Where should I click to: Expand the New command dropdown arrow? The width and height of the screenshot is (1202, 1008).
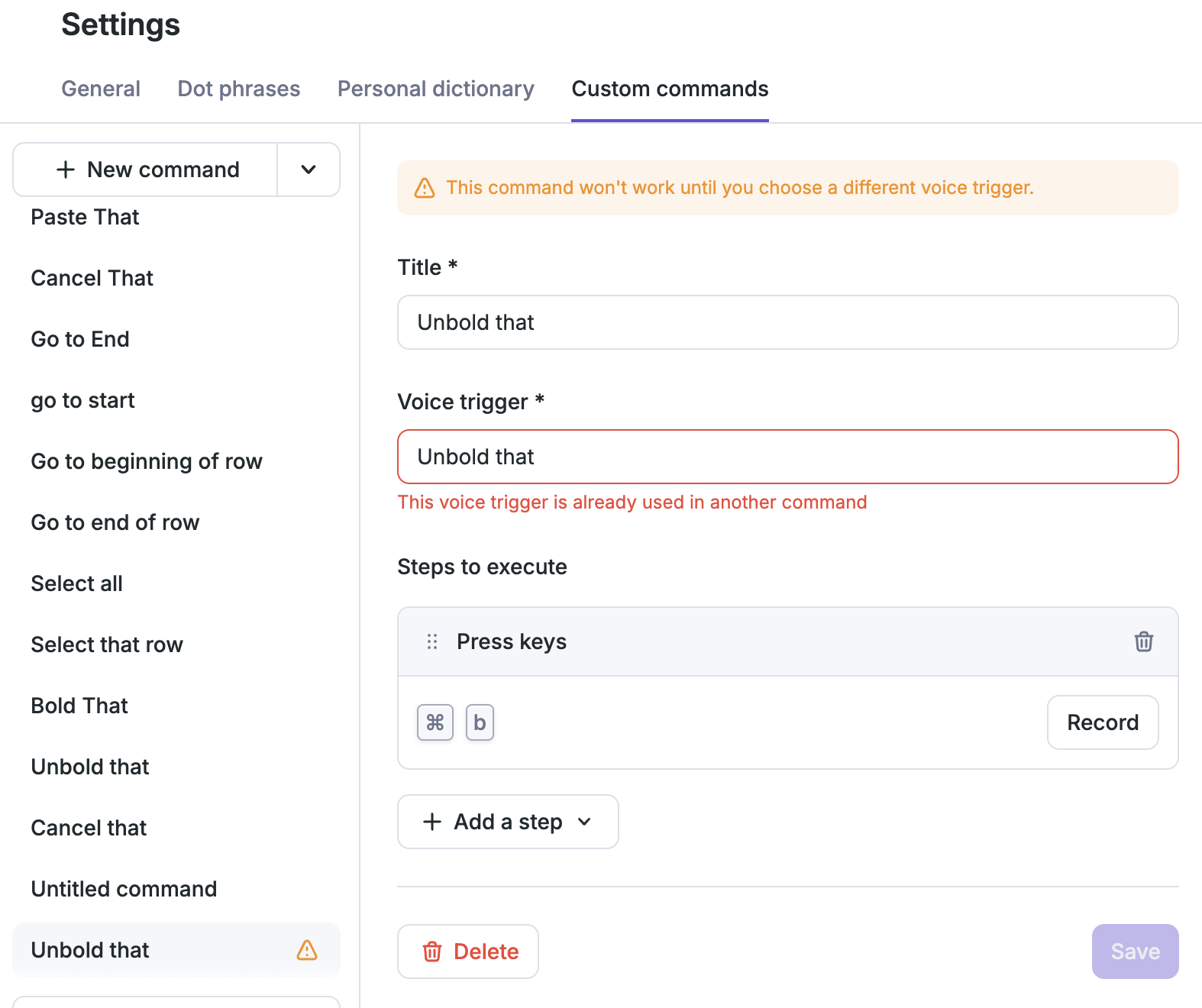coord(309,170)
